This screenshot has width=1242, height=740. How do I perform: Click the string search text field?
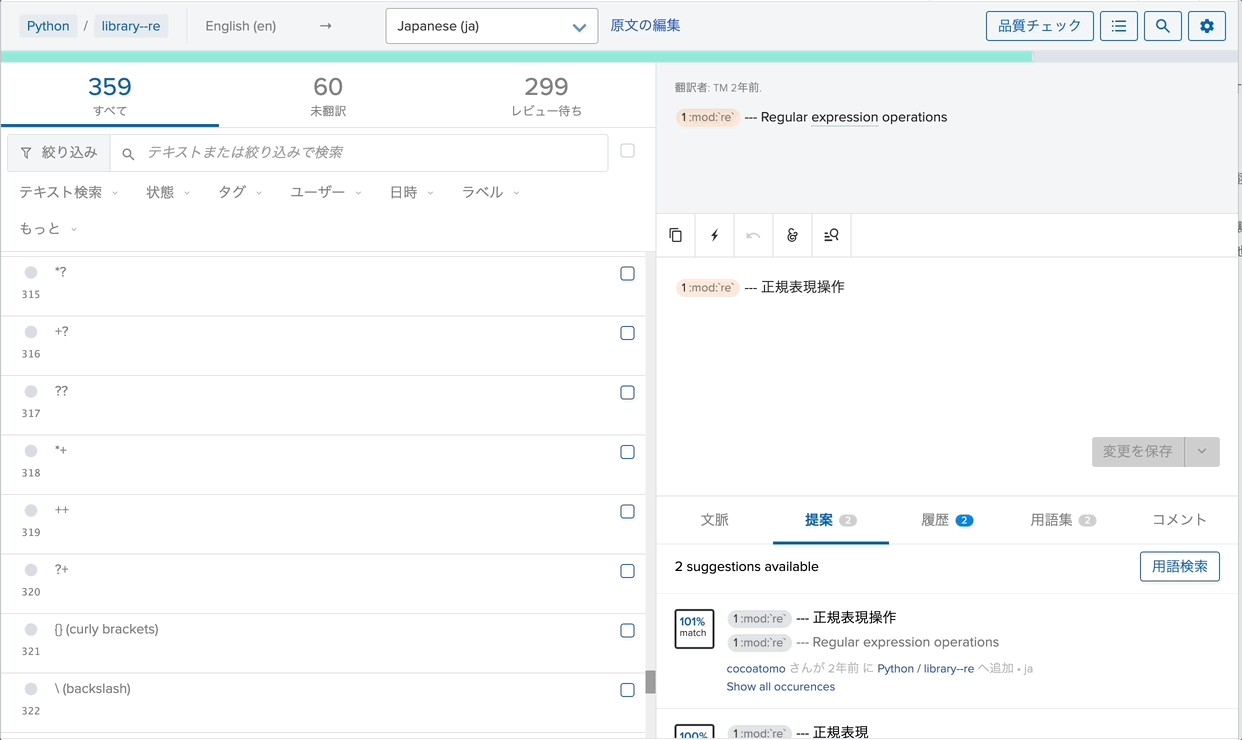tap(370, 153)
